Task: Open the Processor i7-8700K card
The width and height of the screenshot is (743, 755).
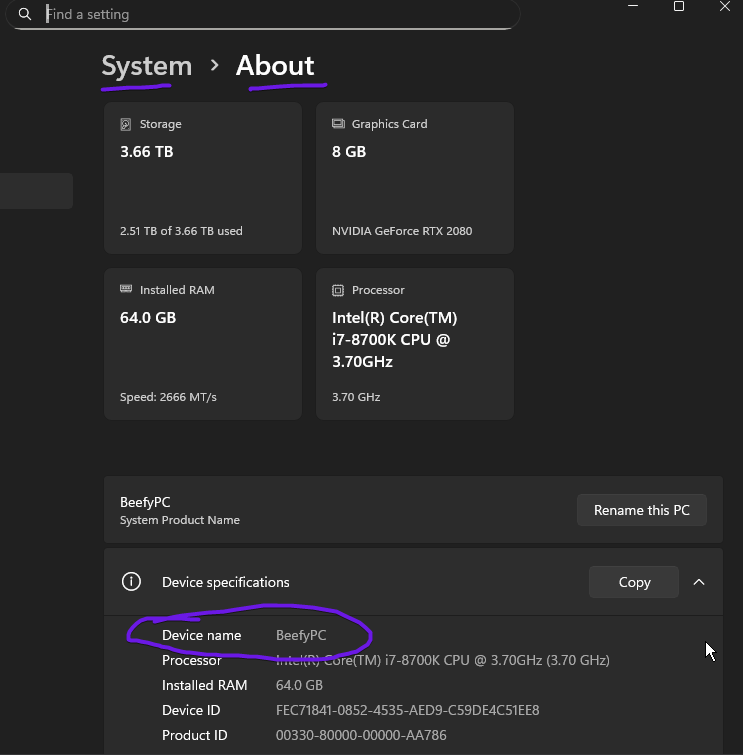Action: (414, 343)
